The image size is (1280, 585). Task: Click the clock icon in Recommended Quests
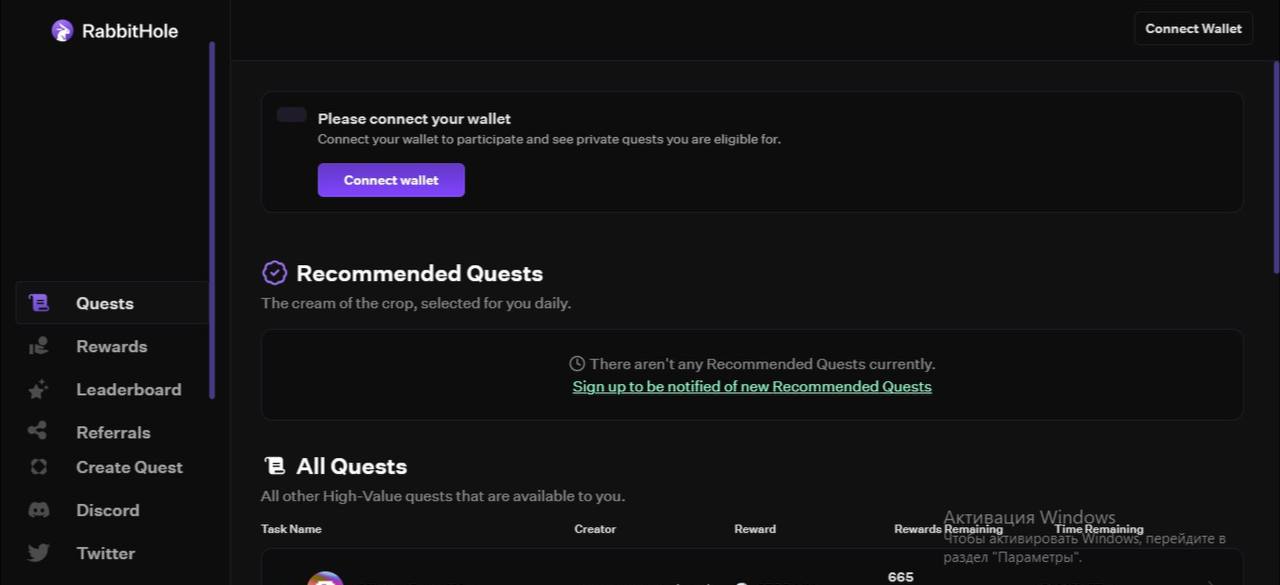point(577,364)
